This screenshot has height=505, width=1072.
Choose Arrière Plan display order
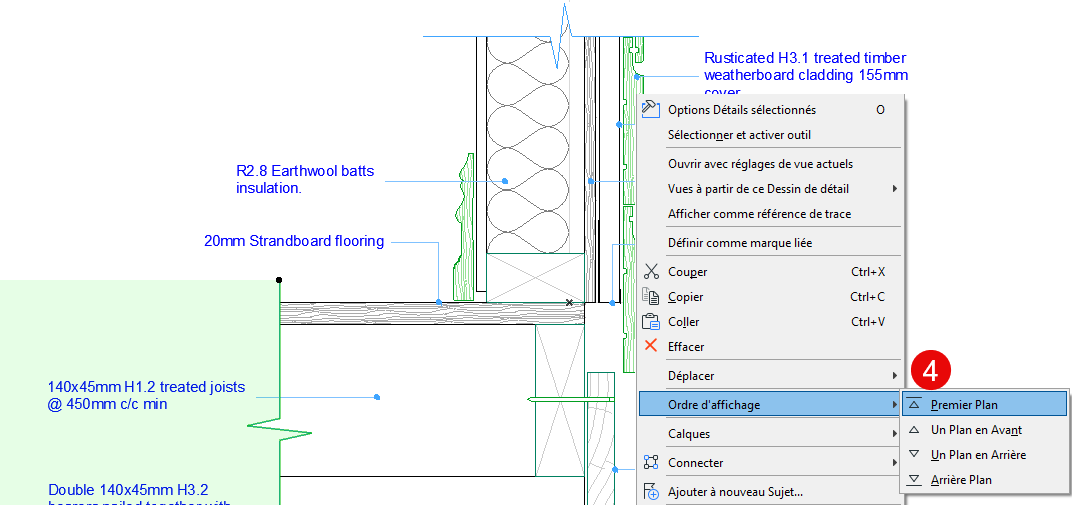984,480
